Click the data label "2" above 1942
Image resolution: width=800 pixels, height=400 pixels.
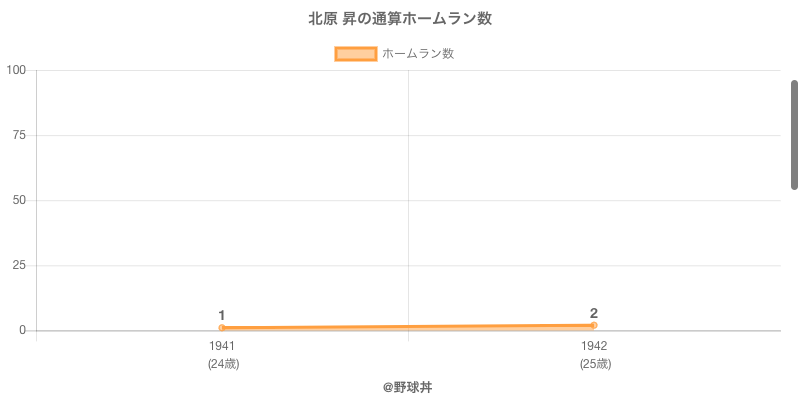tap(594, 313)
